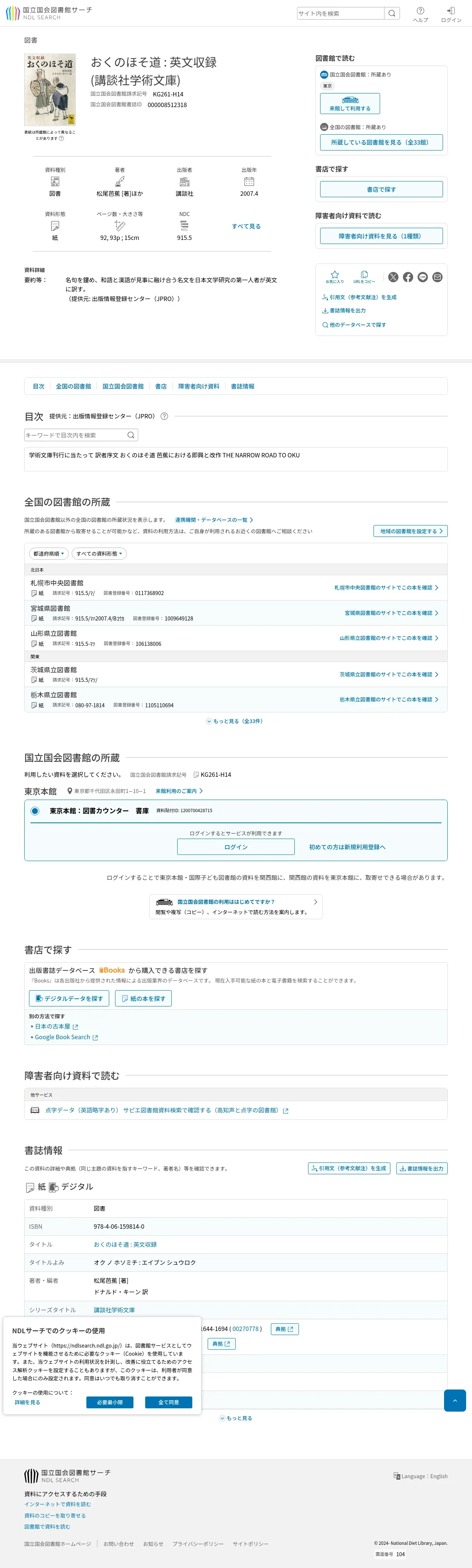The width and height of the screenshot is (472, 1568).
Task: Click the NDL Search logo in header
Action: (49, 13)
